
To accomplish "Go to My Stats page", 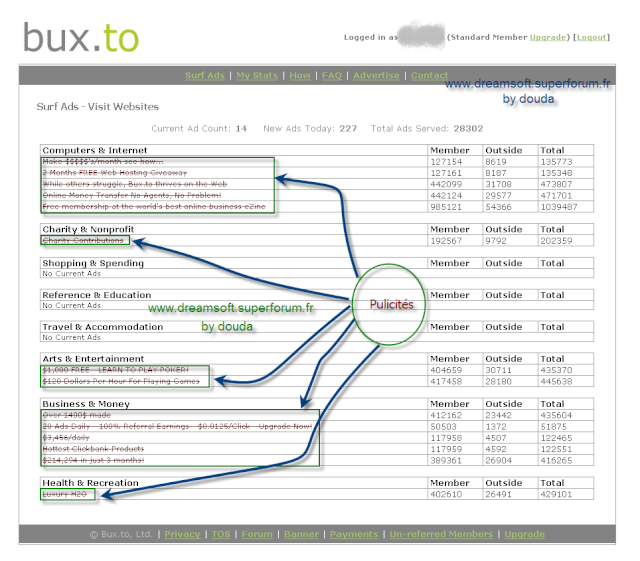I will pos(257,76).
